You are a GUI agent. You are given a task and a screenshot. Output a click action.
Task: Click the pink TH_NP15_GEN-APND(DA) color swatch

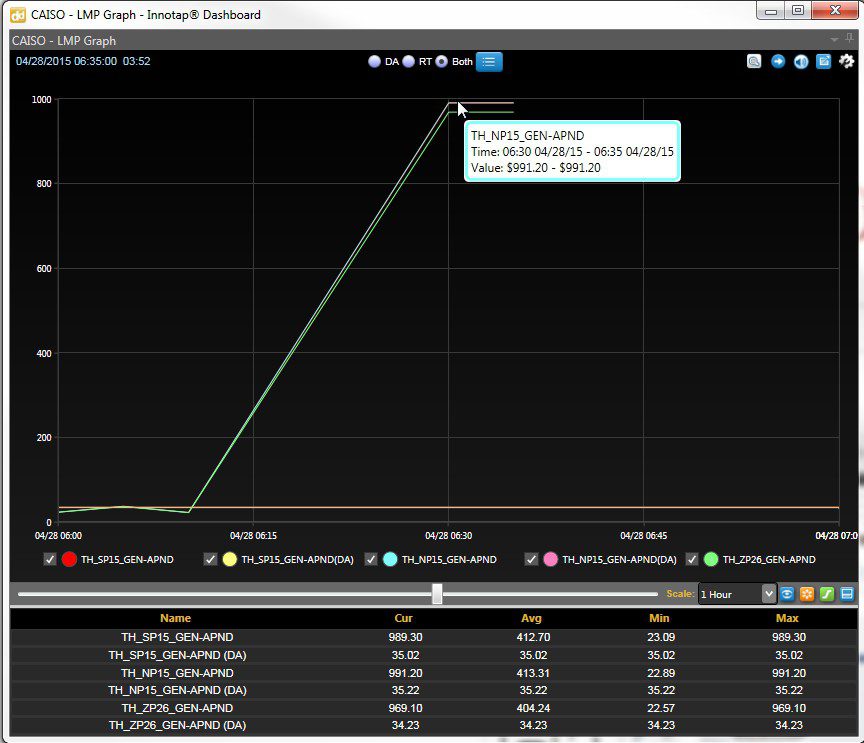click(x=550, y=559)
